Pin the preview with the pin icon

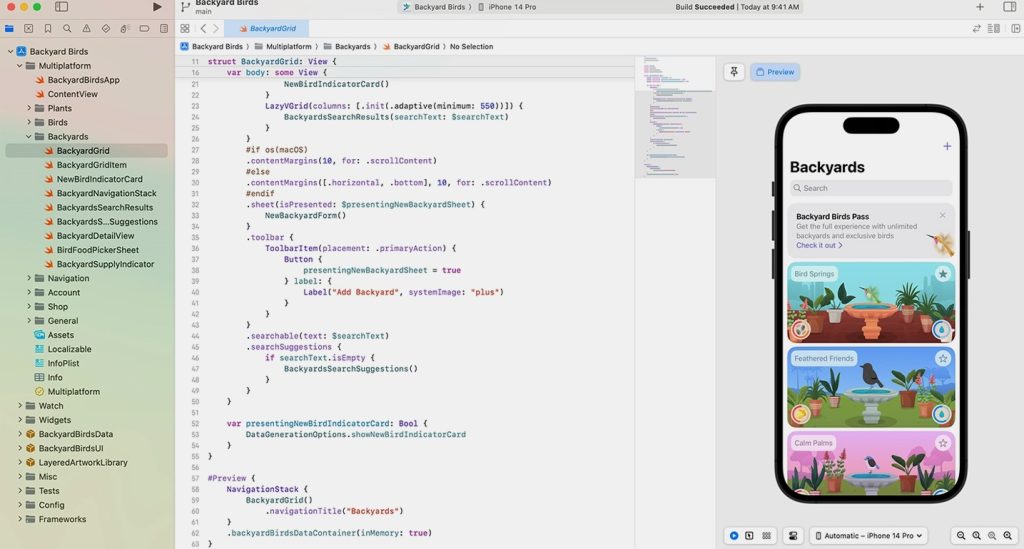[734, 72]
